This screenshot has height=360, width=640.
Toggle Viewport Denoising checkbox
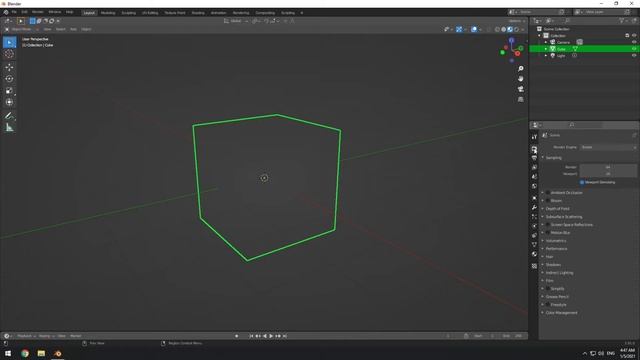(x=582, y=182)
